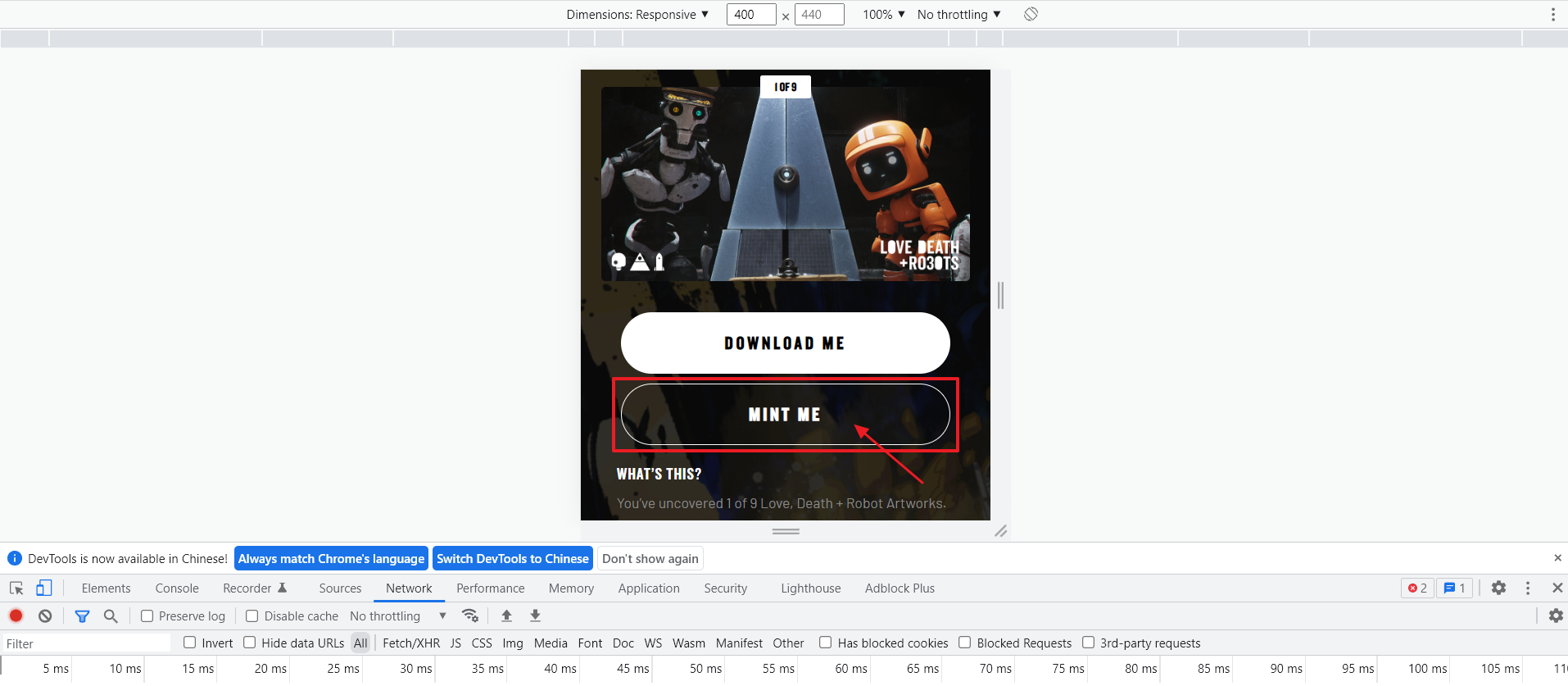Click the viewport height field showing 440

click(x=819, y=14)
